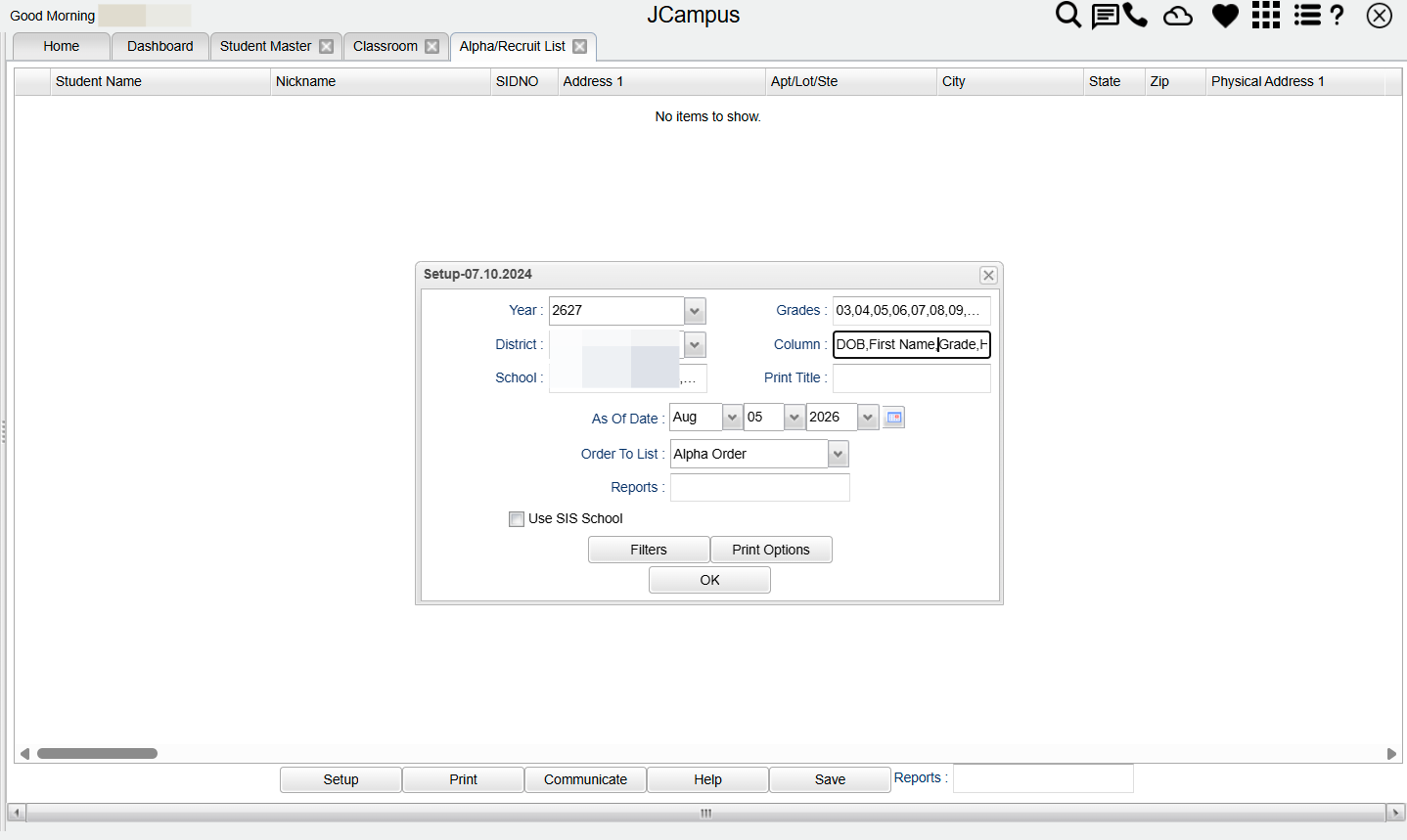Switch to the Student Master tab
This screenshot has height=840, width=1407.
pos(265,46)
